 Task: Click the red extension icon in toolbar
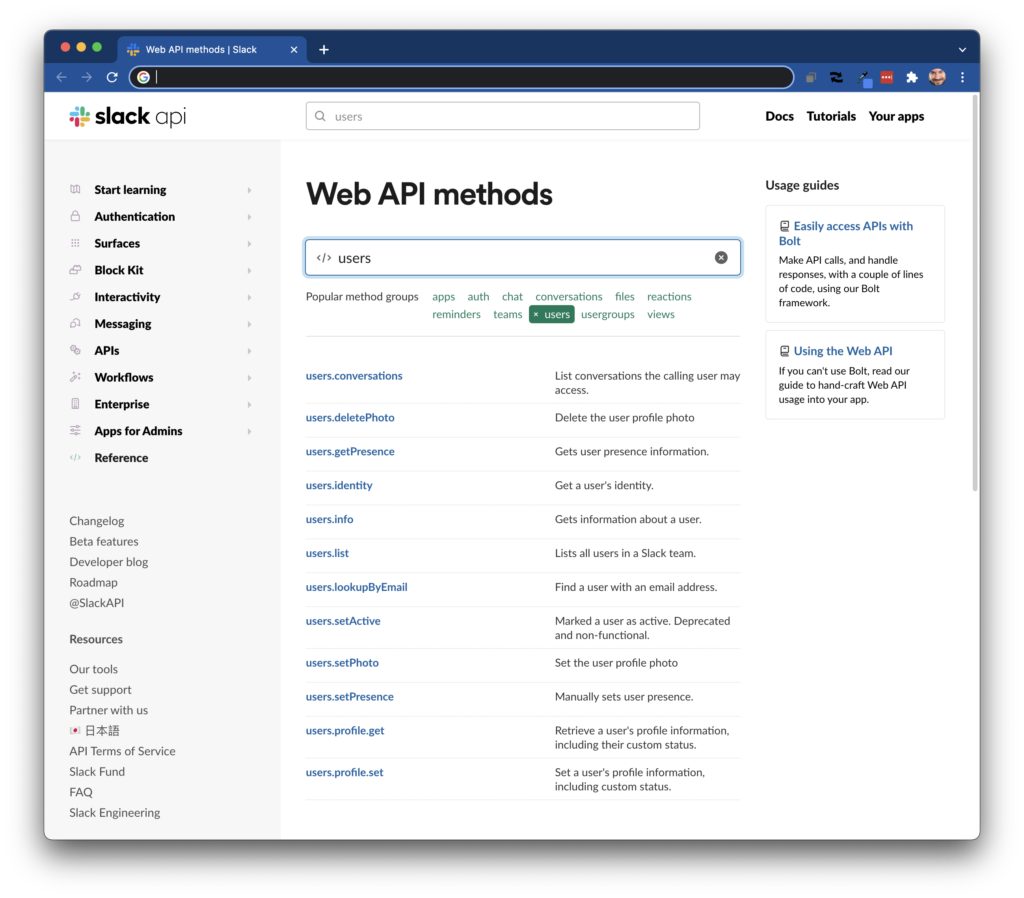(886, 77)
